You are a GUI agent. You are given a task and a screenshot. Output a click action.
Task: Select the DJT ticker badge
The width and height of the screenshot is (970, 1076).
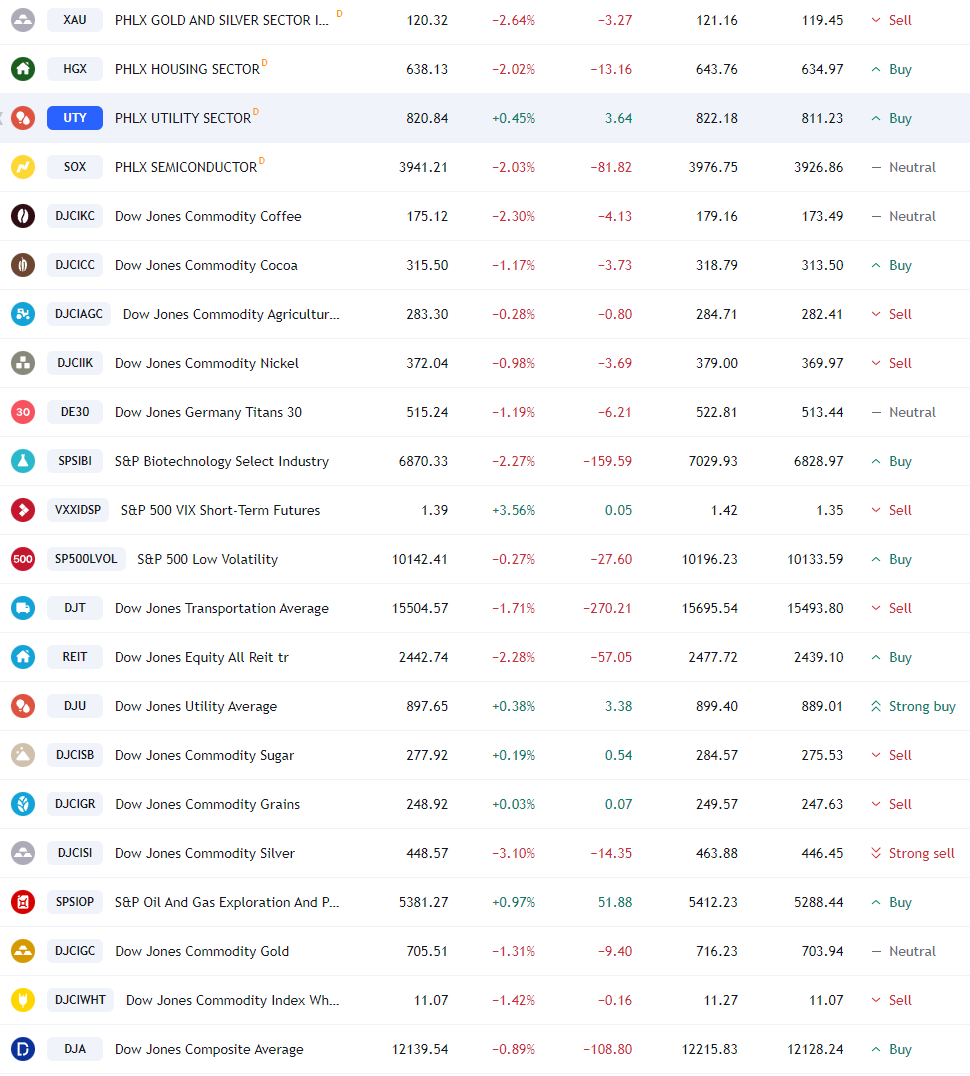coord(75,608)
